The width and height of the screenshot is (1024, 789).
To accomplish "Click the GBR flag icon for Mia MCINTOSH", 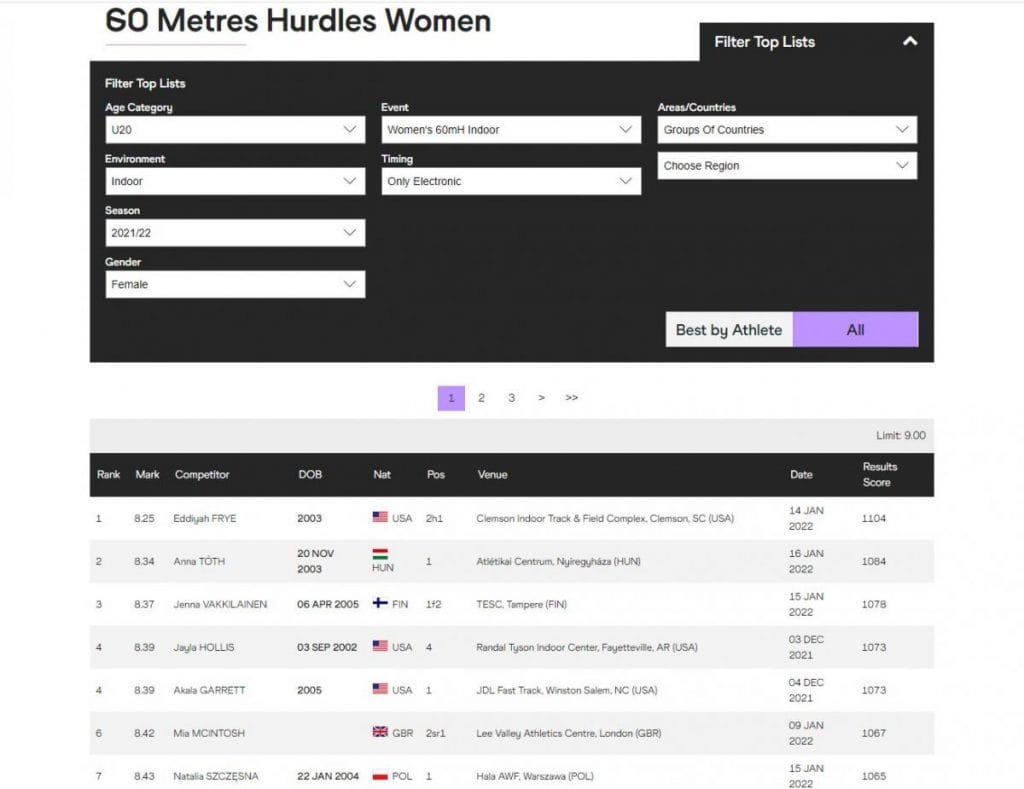I will [380, 733].
